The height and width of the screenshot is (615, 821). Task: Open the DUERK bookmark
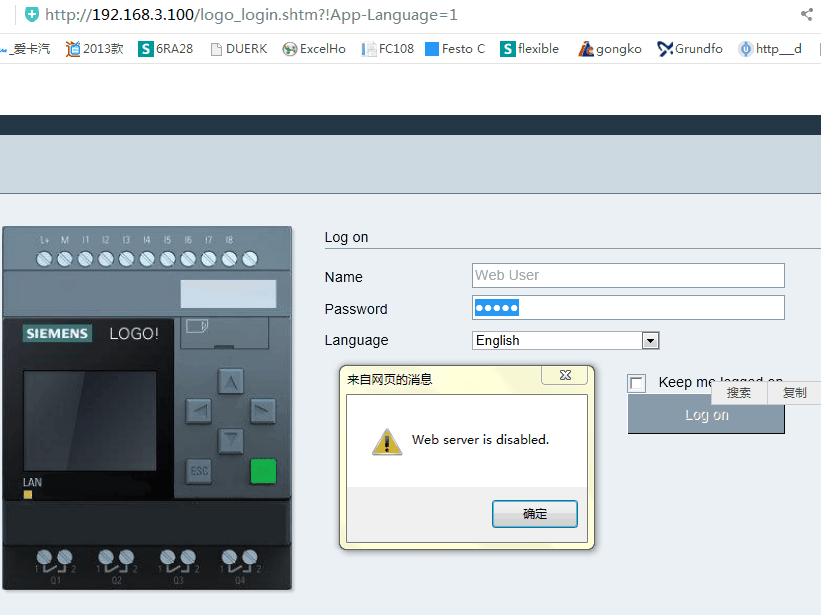tap(239, 49)
